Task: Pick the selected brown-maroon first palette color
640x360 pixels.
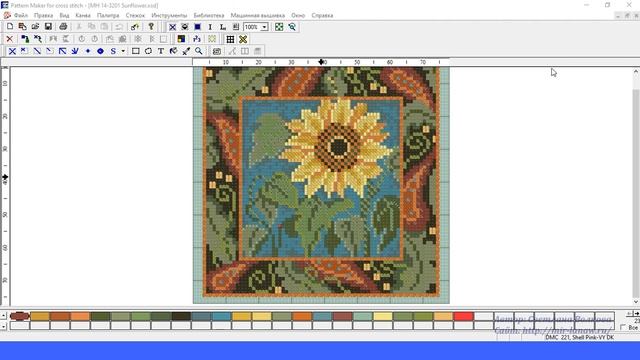Action: (19, 316)
